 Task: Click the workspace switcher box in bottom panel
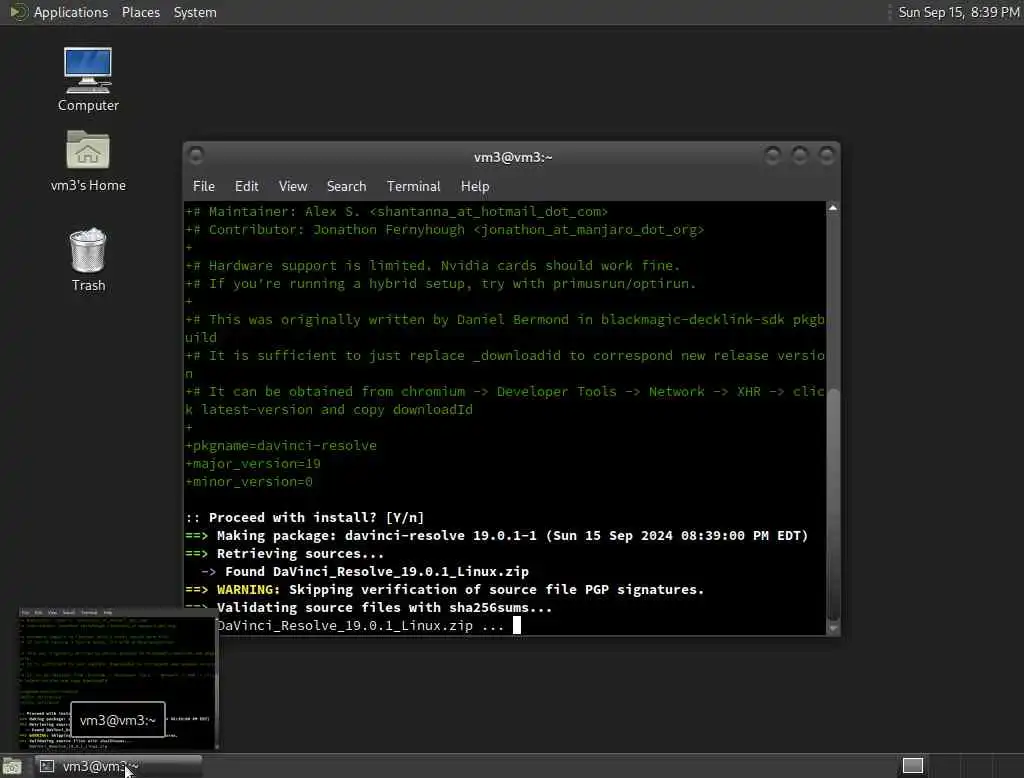tap(912, 766)
